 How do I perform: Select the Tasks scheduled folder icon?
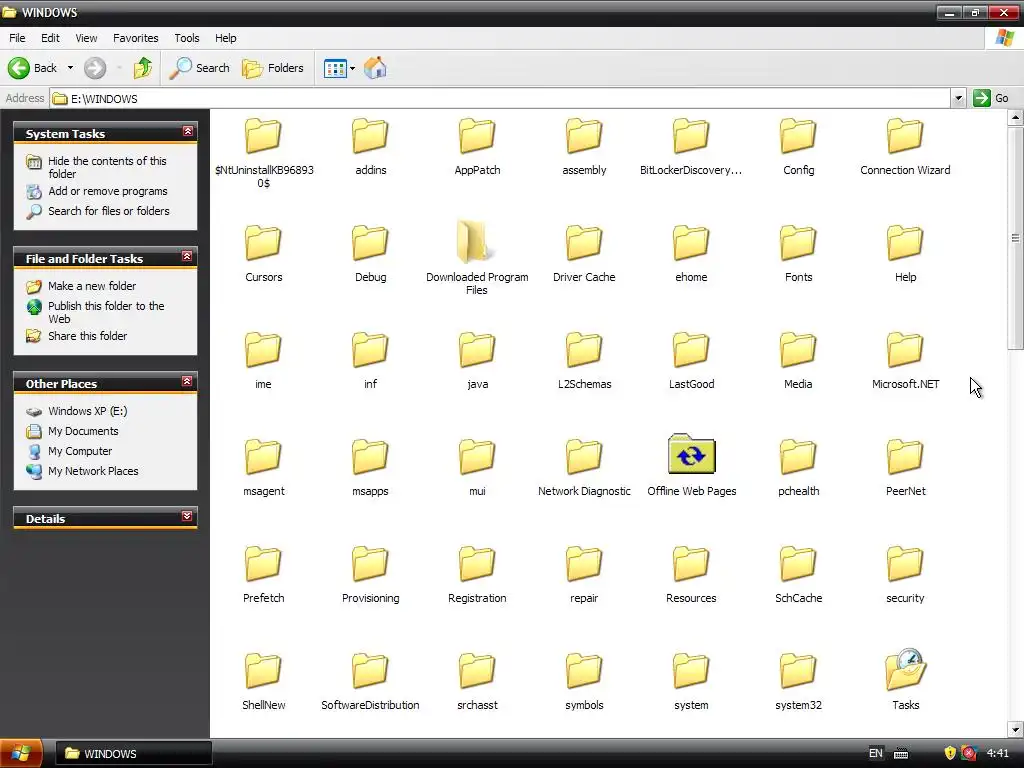pos(905,669)
